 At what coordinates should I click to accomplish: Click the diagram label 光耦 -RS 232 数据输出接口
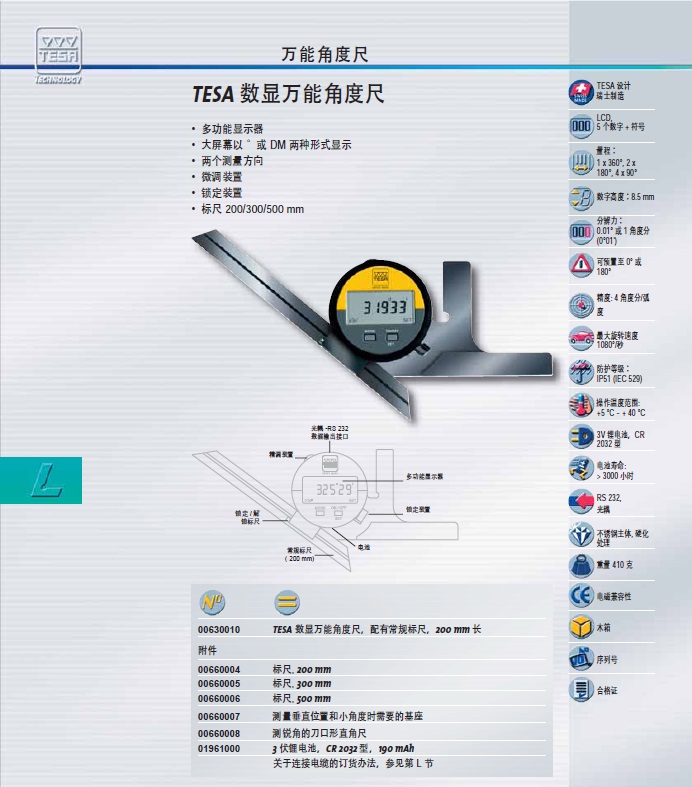[329, 432]
